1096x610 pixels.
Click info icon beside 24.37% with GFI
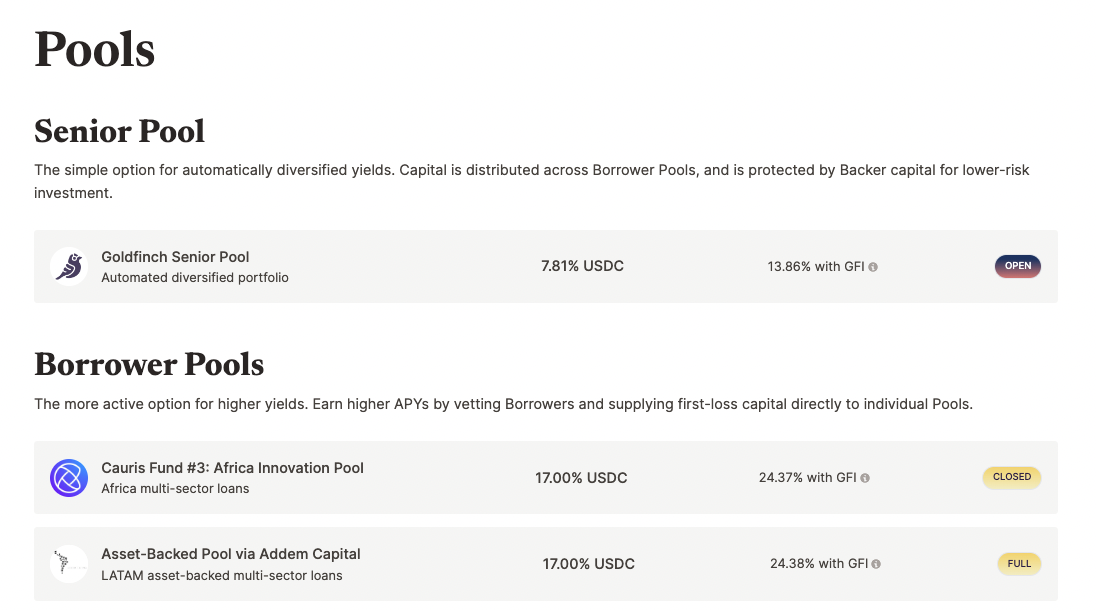pos(865,478)
